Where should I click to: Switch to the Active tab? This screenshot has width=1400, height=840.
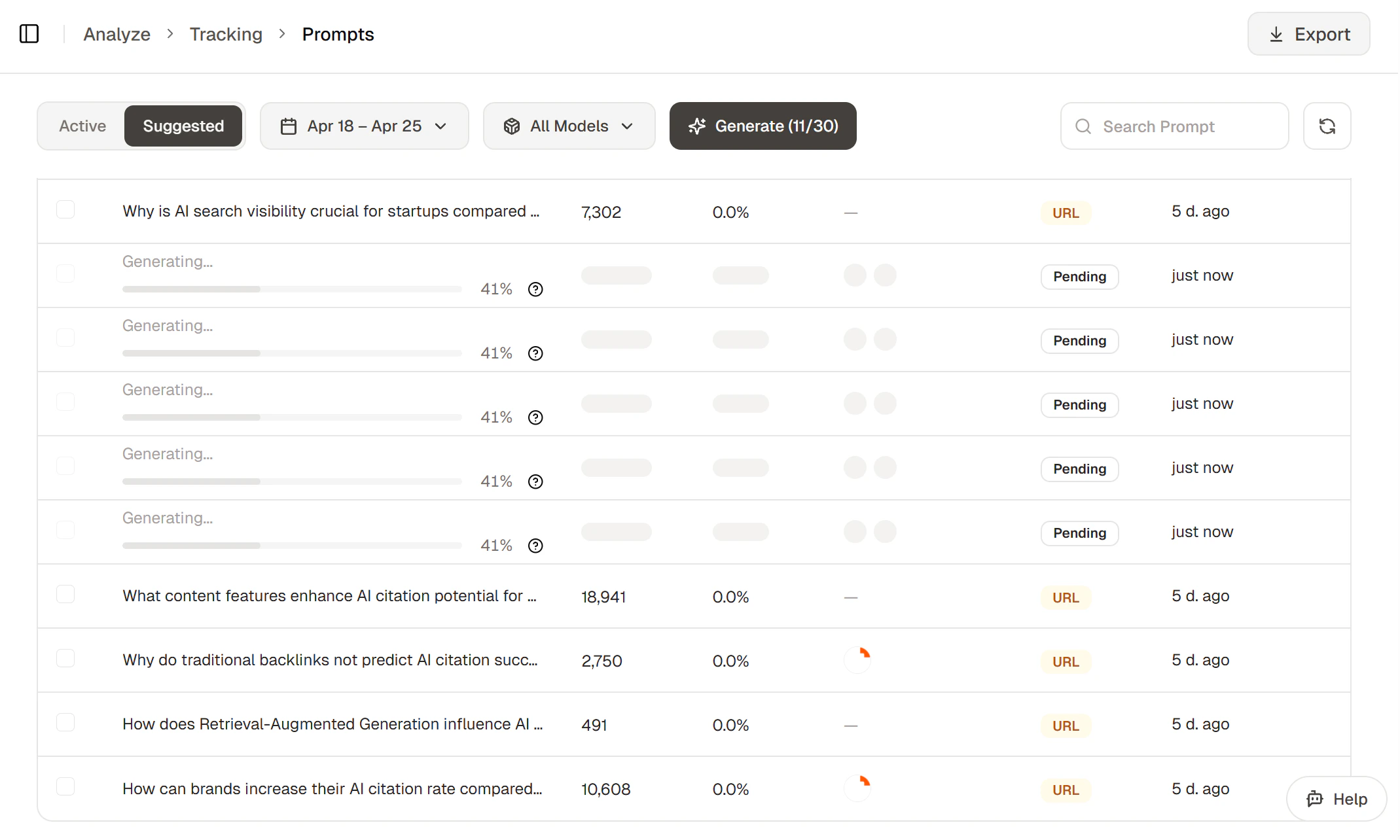click(x=82, y=126)
